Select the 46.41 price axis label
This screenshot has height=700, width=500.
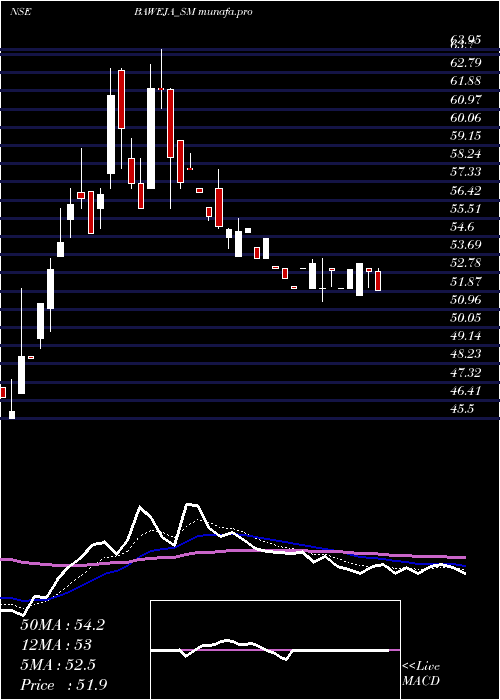[466, 391]
